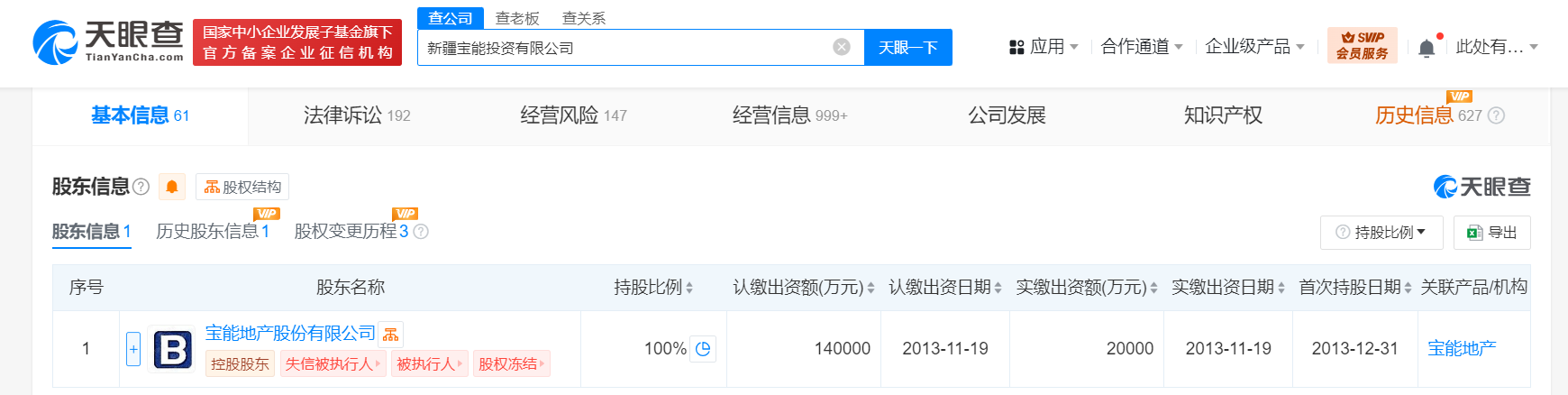Select the 股东信息 1 sub-tab
Screen dimensions: 1568x395
click(x=92, y=232)
